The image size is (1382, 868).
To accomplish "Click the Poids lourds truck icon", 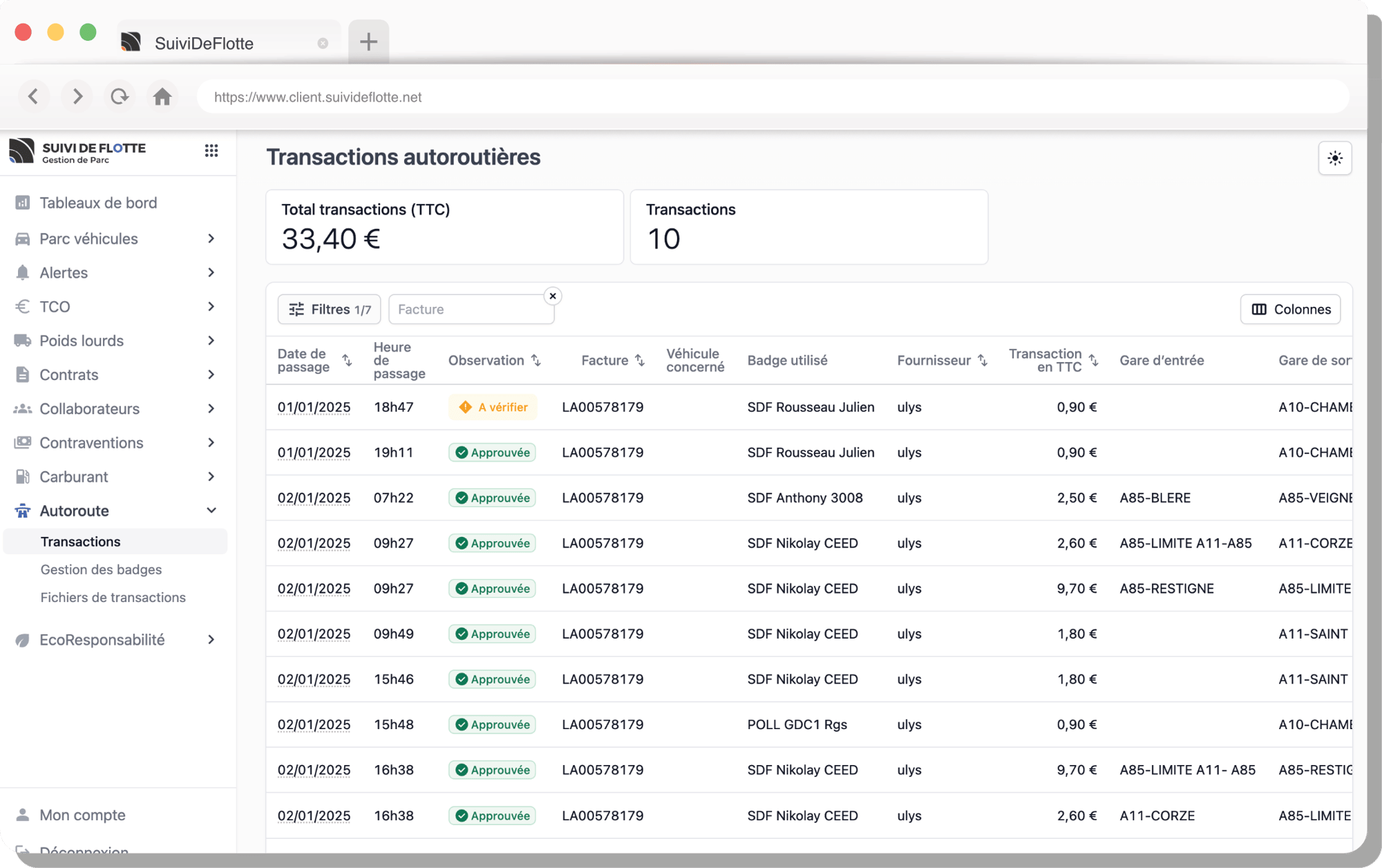I will (23, 341).
